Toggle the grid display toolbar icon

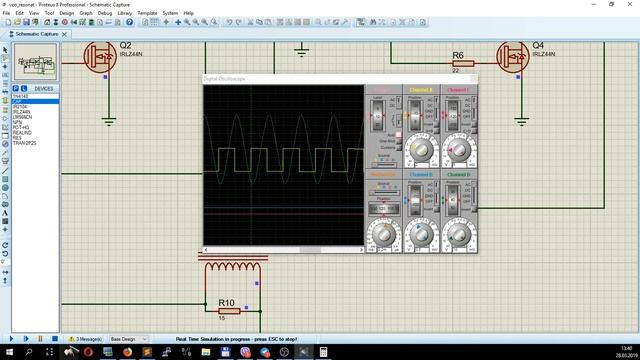tap(155, 22)
